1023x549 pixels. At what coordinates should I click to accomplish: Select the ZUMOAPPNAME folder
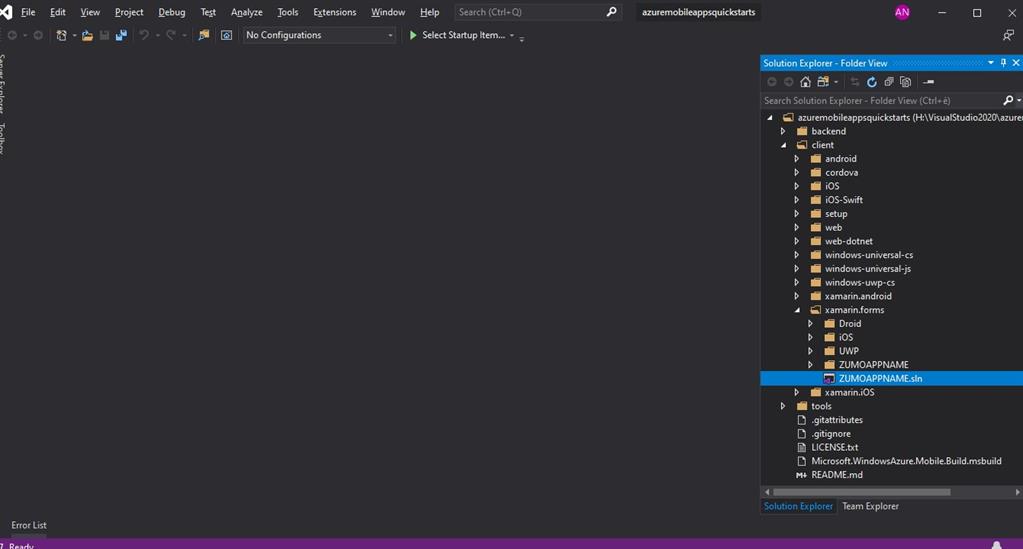(x=874, y=365)
